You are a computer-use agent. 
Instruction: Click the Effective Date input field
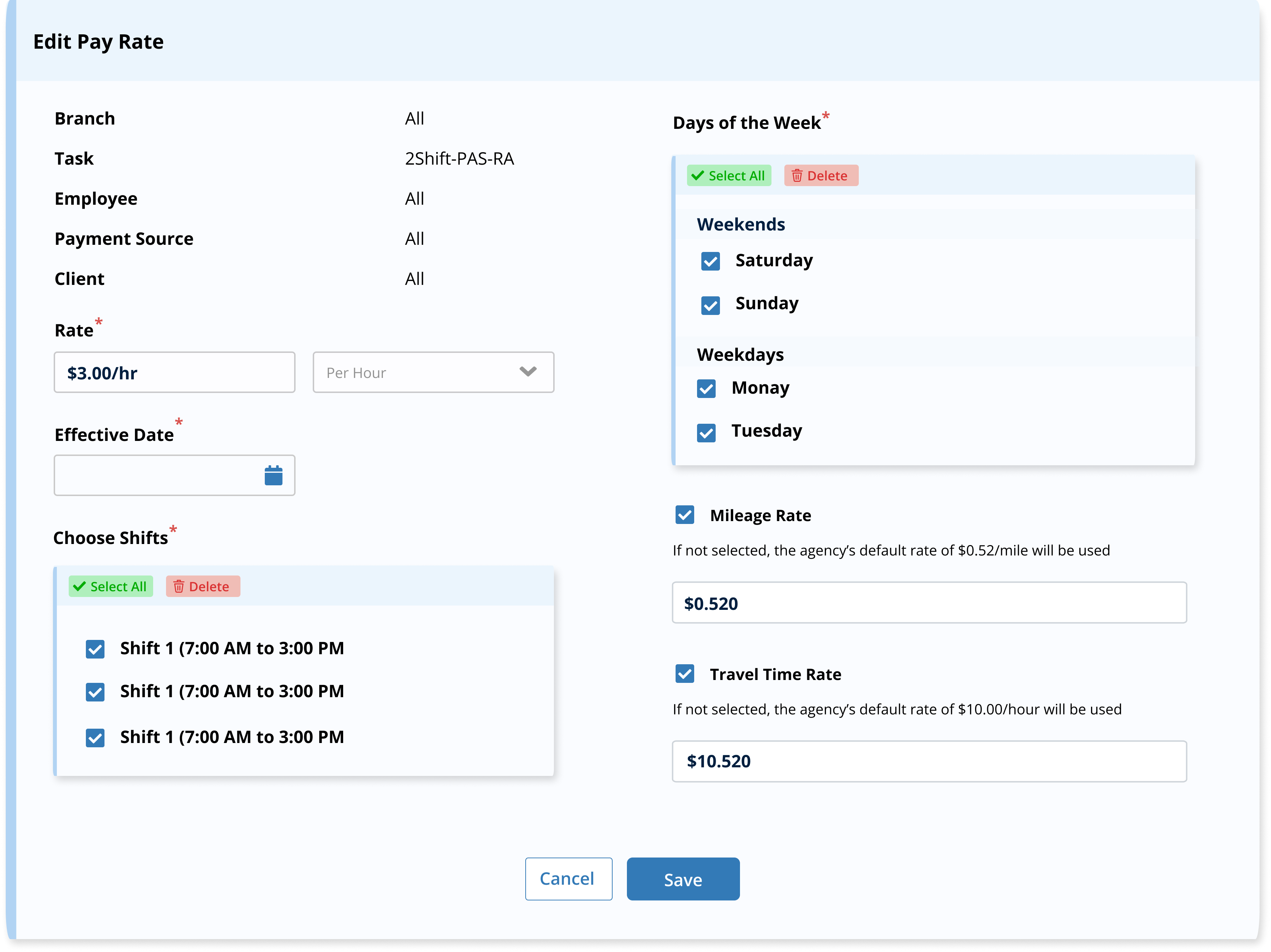pos(175,475)
